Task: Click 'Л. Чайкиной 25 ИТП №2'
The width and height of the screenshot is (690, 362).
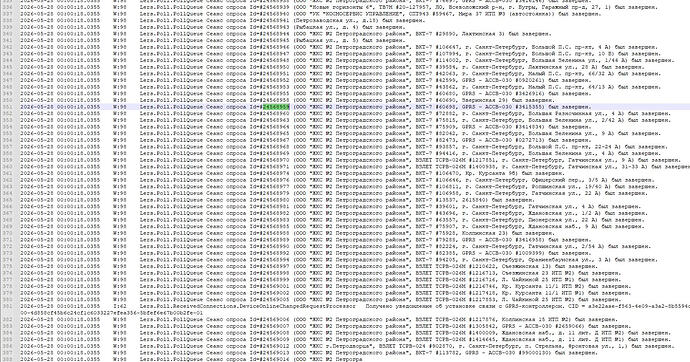Action: 537,300
